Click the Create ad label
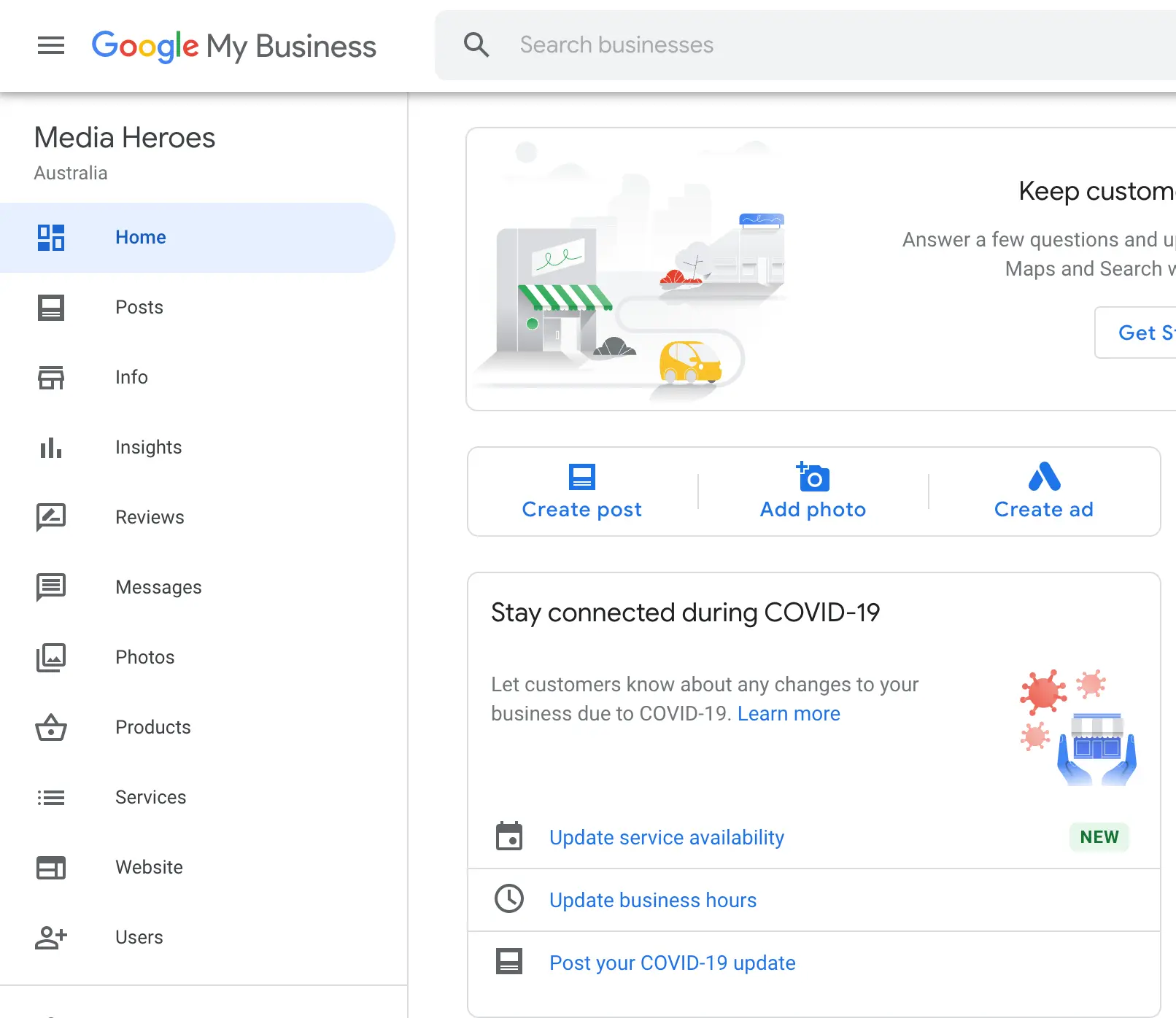The height and width of the screenshot is (1018, 1176). (1044, 510)
